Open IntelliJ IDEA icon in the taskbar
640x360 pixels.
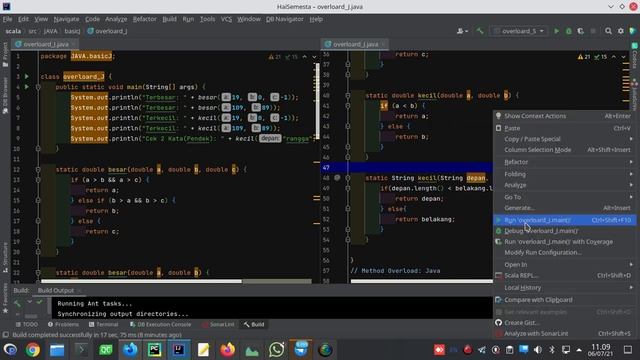point(179,350)
